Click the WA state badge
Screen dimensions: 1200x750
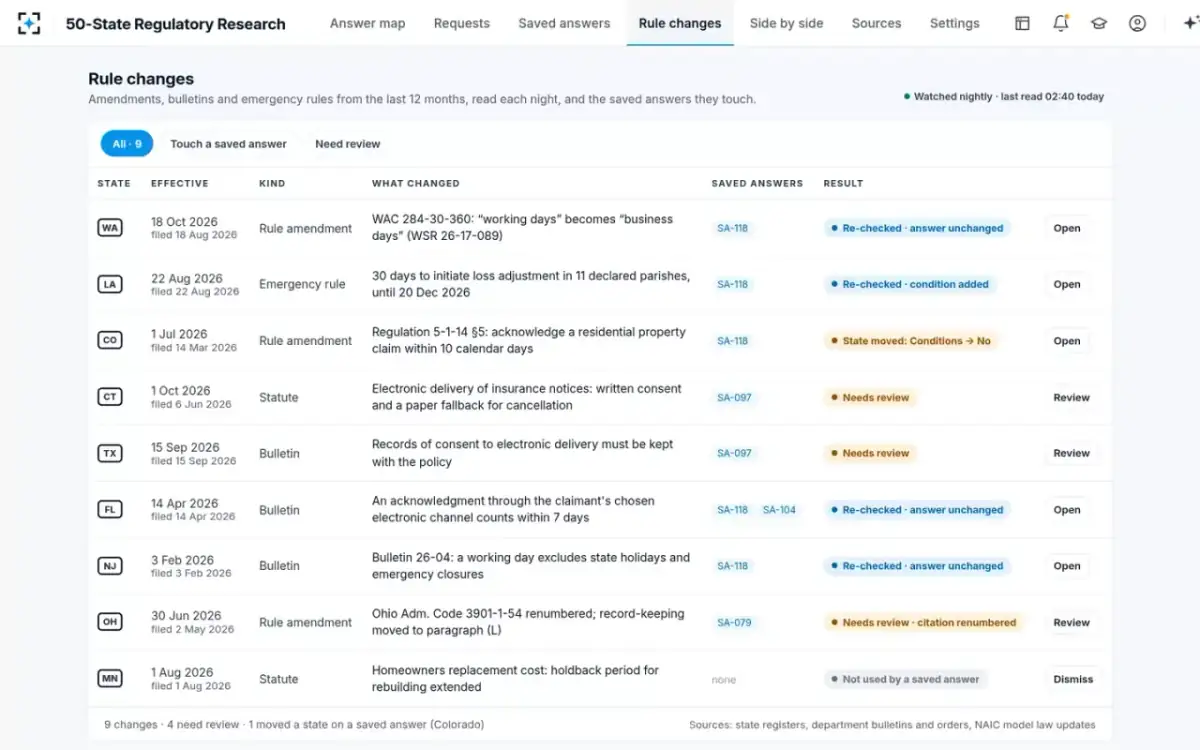[110, 228]
